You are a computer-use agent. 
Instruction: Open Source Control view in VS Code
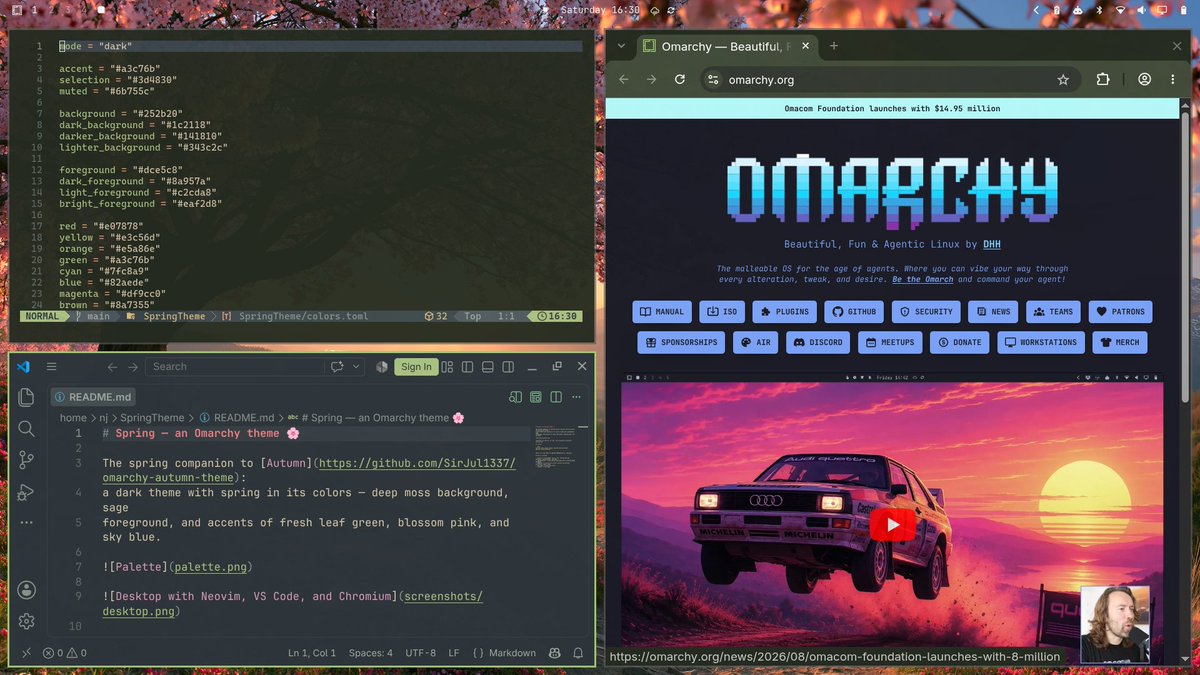[x=26, y=460]
